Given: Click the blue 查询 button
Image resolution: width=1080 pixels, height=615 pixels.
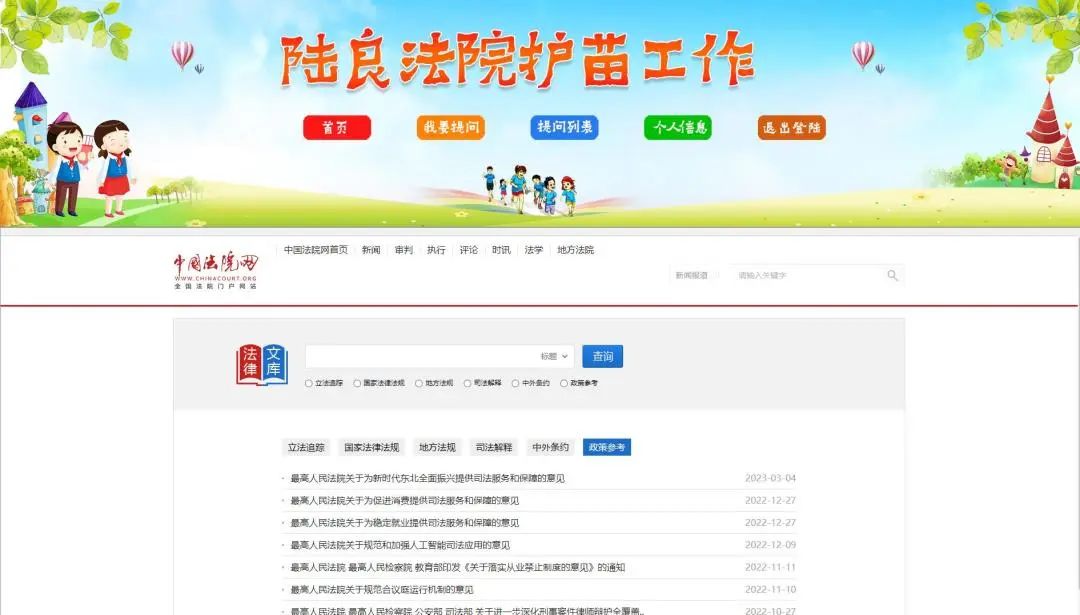Looking at the screenshot, I should click(603, 356).
